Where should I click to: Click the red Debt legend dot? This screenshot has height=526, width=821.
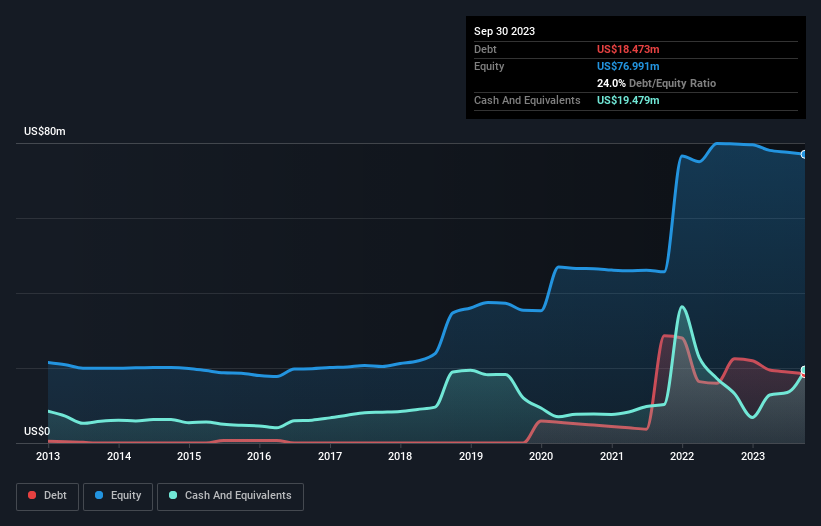(32, 495)
